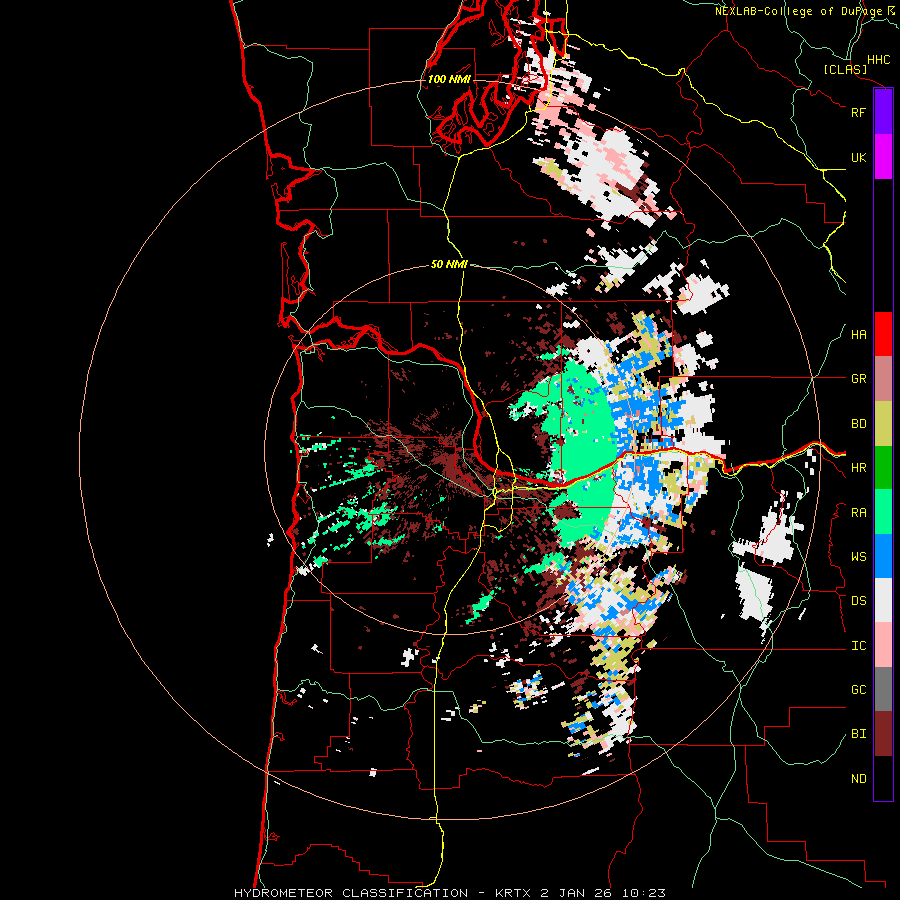900x900 pixels.
Task: Click the bright green RA rain swatch
Action: tap(883, 512)
